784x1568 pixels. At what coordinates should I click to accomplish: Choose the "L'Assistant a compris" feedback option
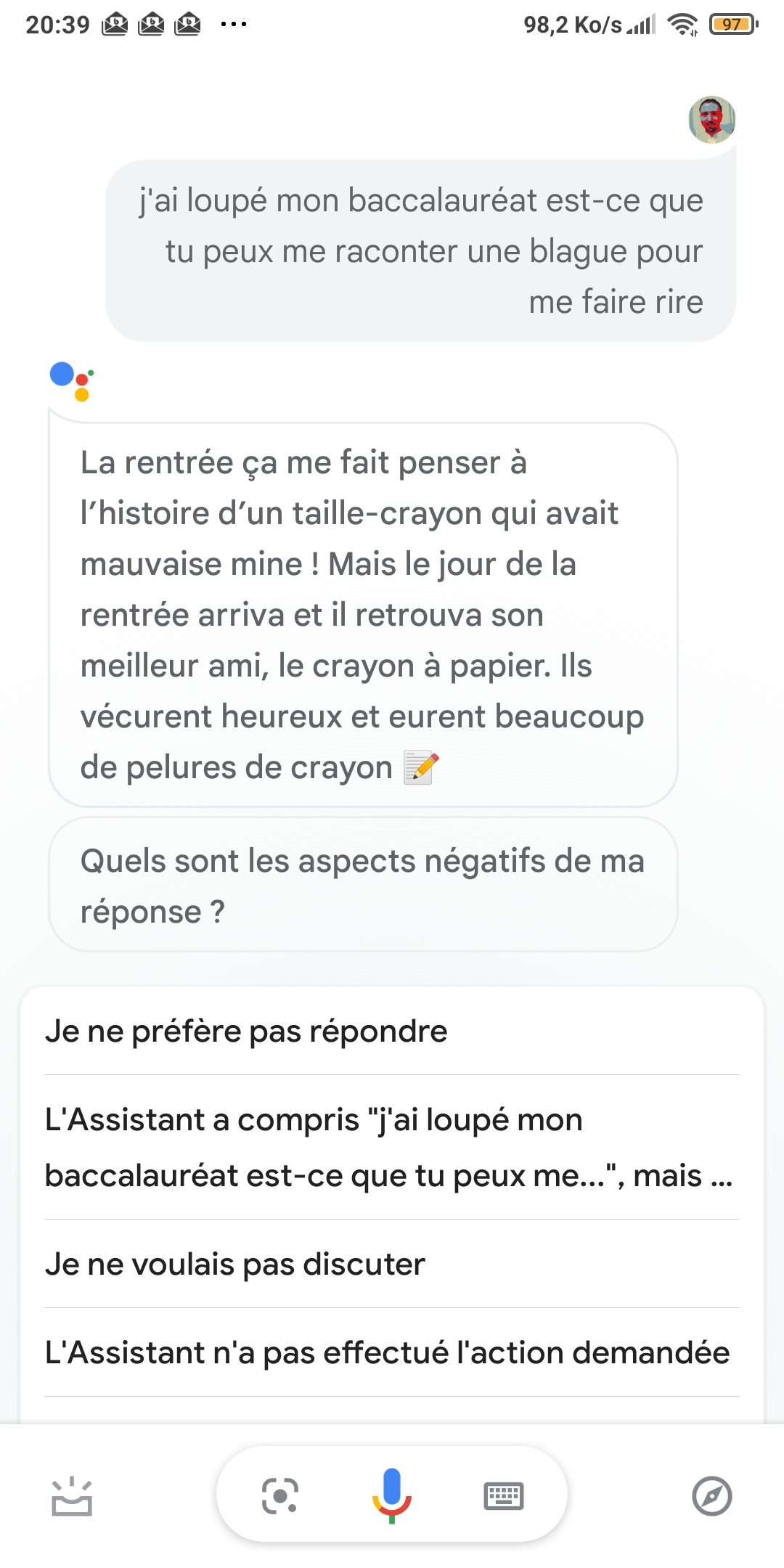coord(388,1148)
